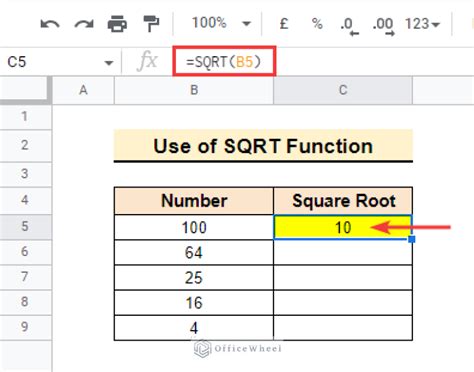Select the cell containing 64
The height and width of the screenshot is (372, 474).
(x=194, y=252)
